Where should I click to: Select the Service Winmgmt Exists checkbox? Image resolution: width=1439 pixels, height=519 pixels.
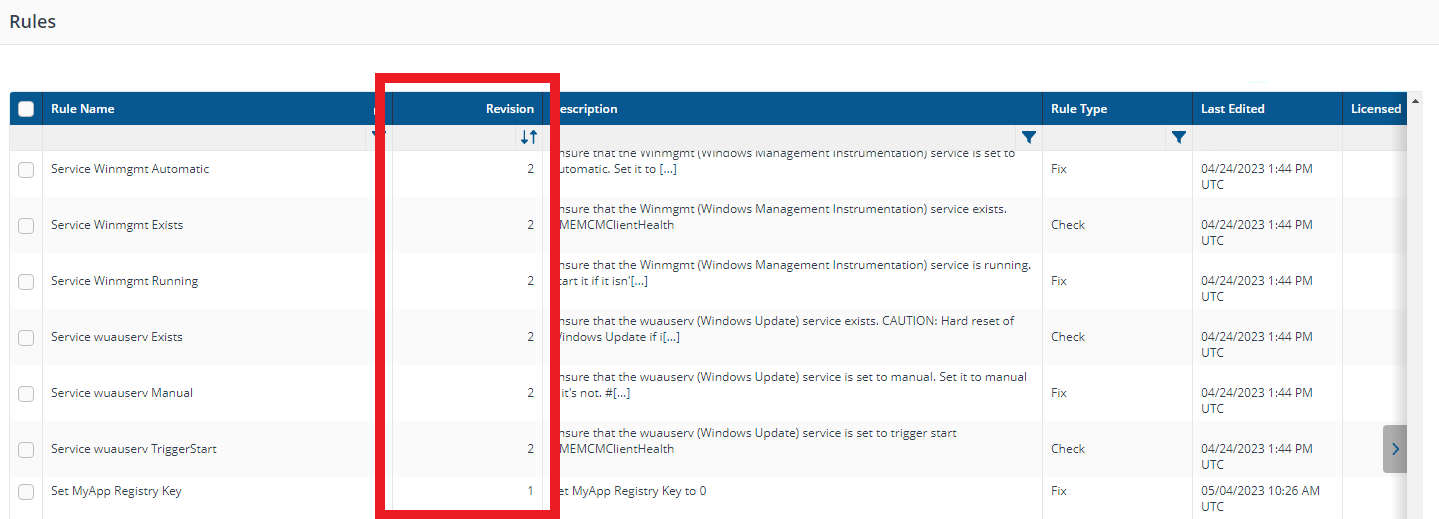click(x=26, y=226)
